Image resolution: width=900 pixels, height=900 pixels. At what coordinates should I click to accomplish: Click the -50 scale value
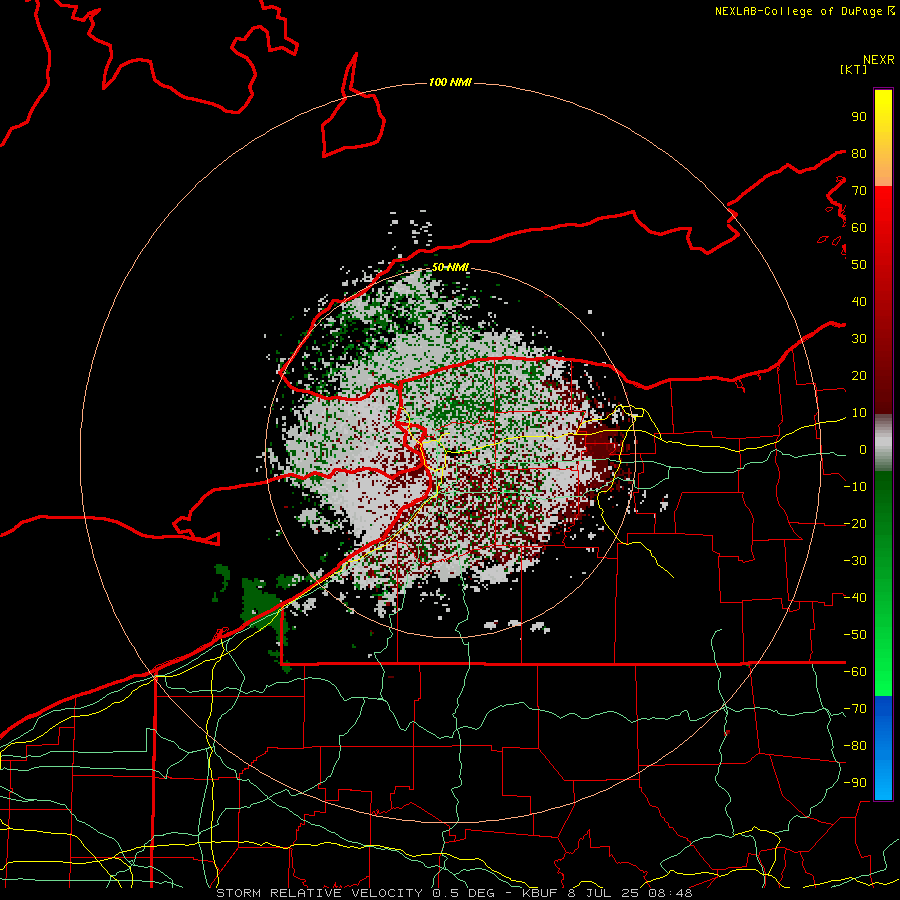coord(855,635)
